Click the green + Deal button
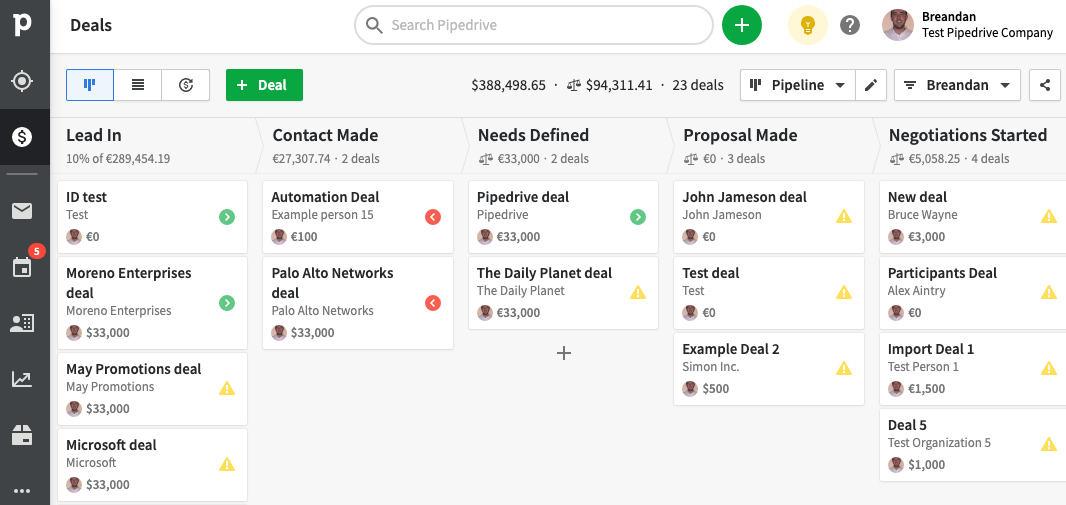 point(264,85)
